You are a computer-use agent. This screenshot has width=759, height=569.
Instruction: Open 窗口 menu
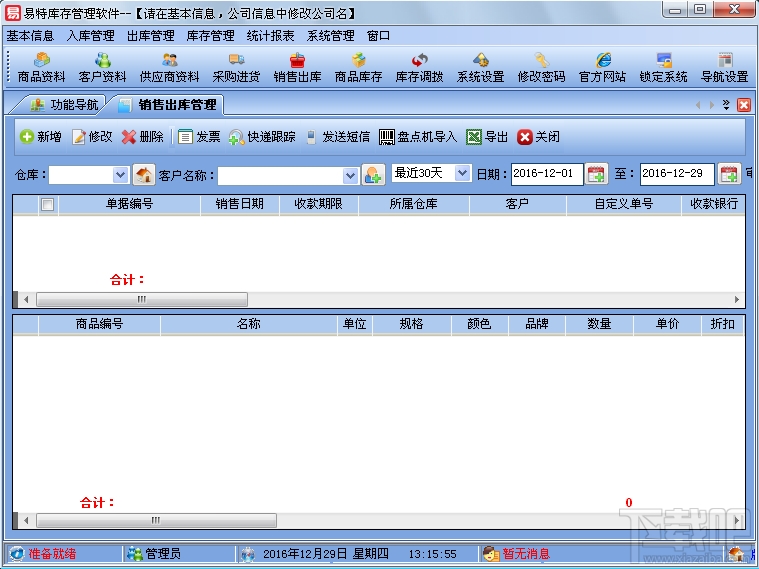click(x=379, y=36)
